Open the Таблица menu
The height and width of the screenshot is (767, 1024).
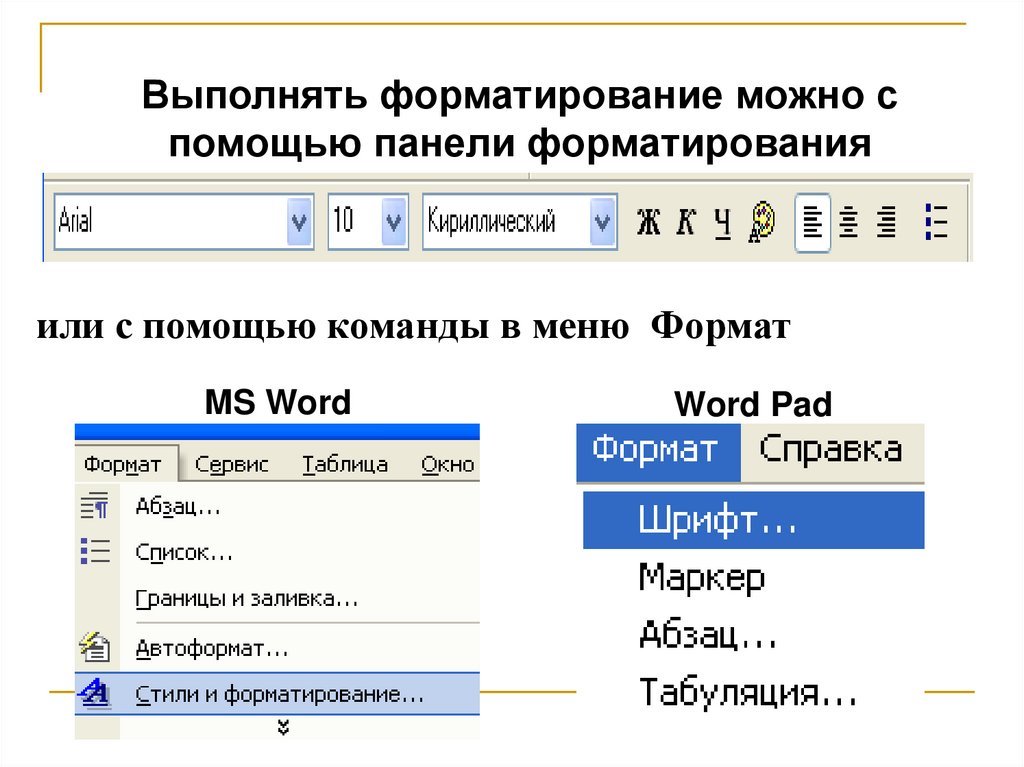tap(345, 465)
